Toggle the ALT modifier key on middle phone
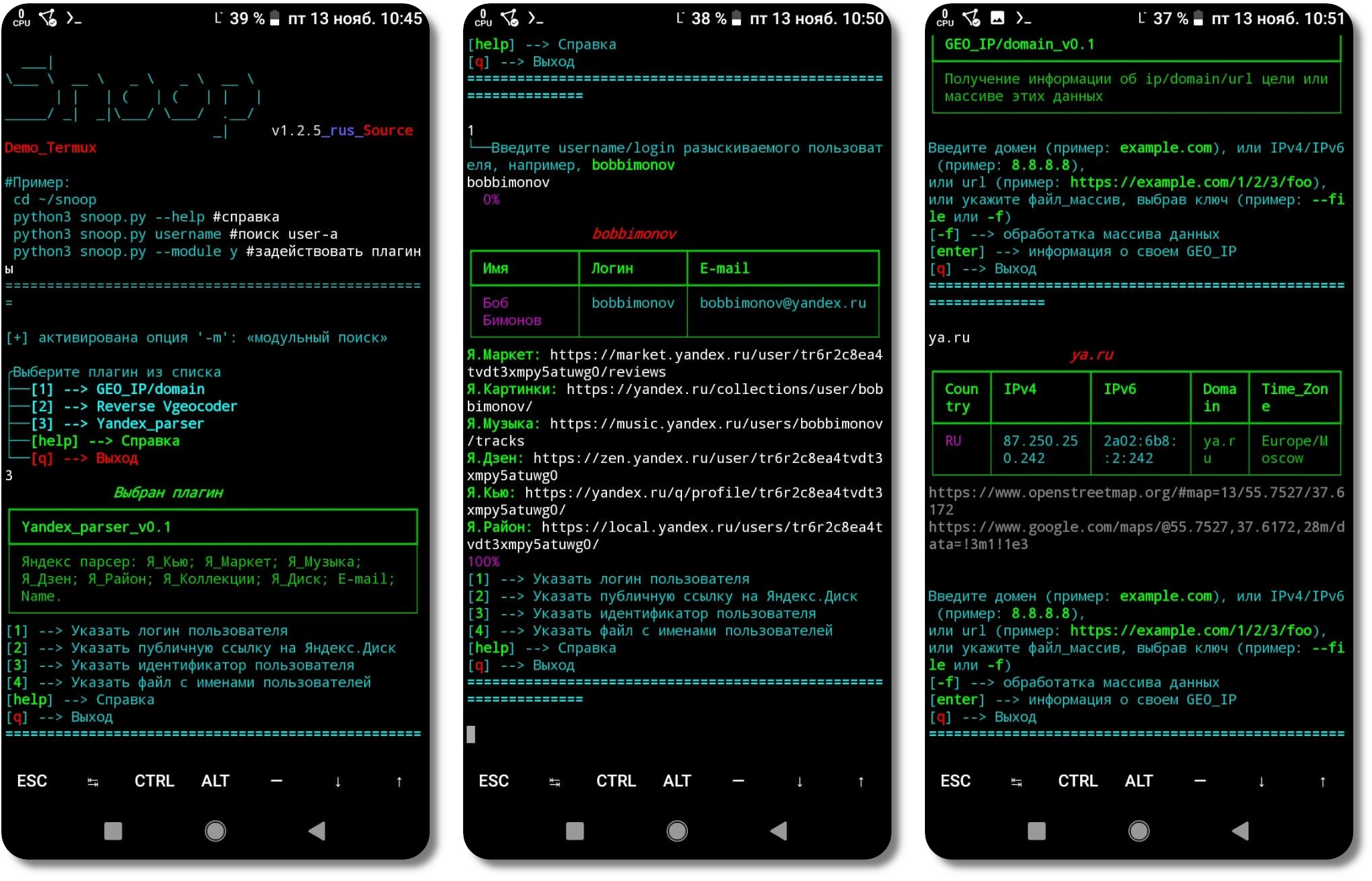The image size is (1372, 881). (x=677, y=781)
